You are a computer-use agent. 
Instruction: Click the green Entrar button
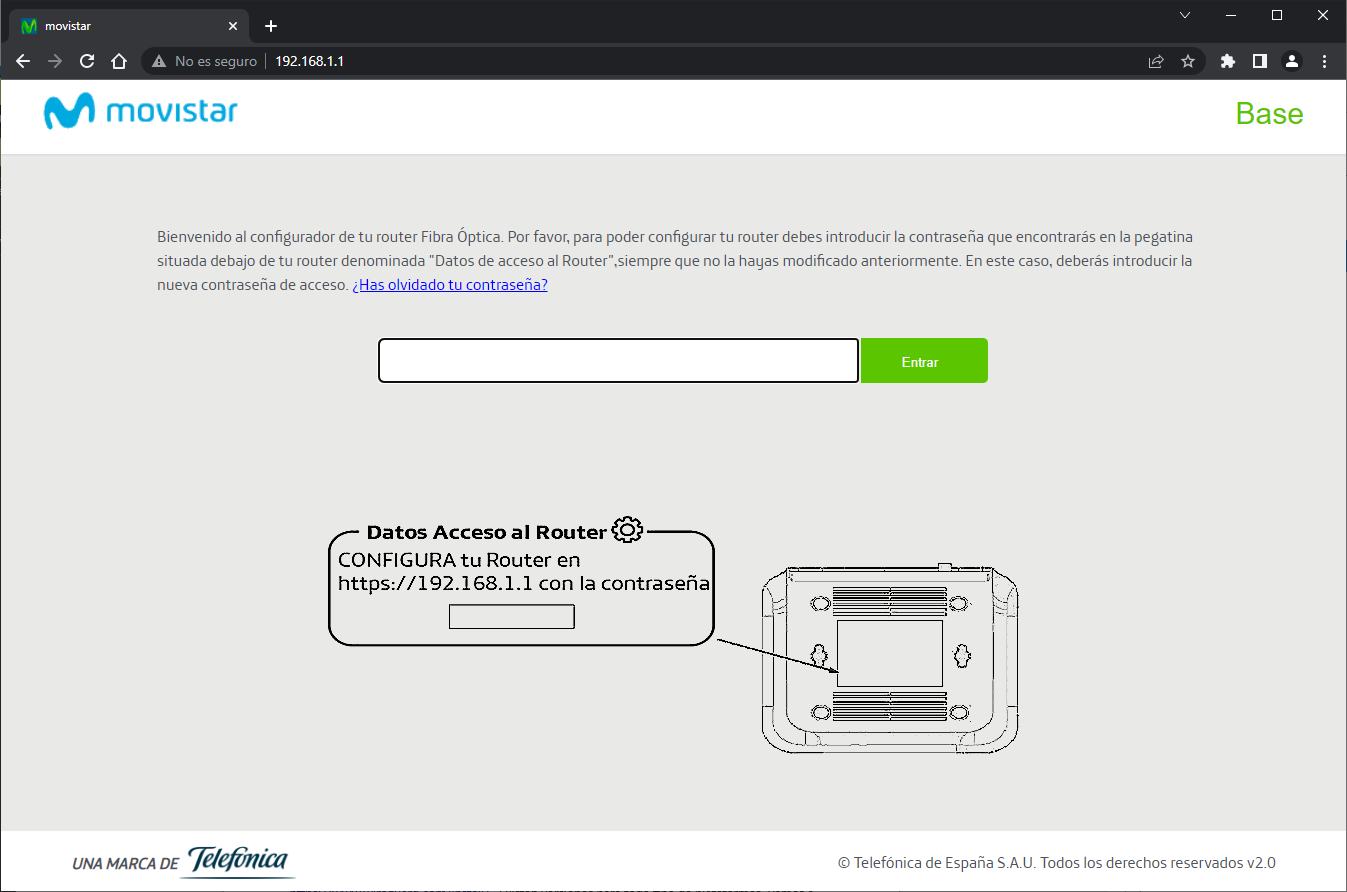coord(924,361)
